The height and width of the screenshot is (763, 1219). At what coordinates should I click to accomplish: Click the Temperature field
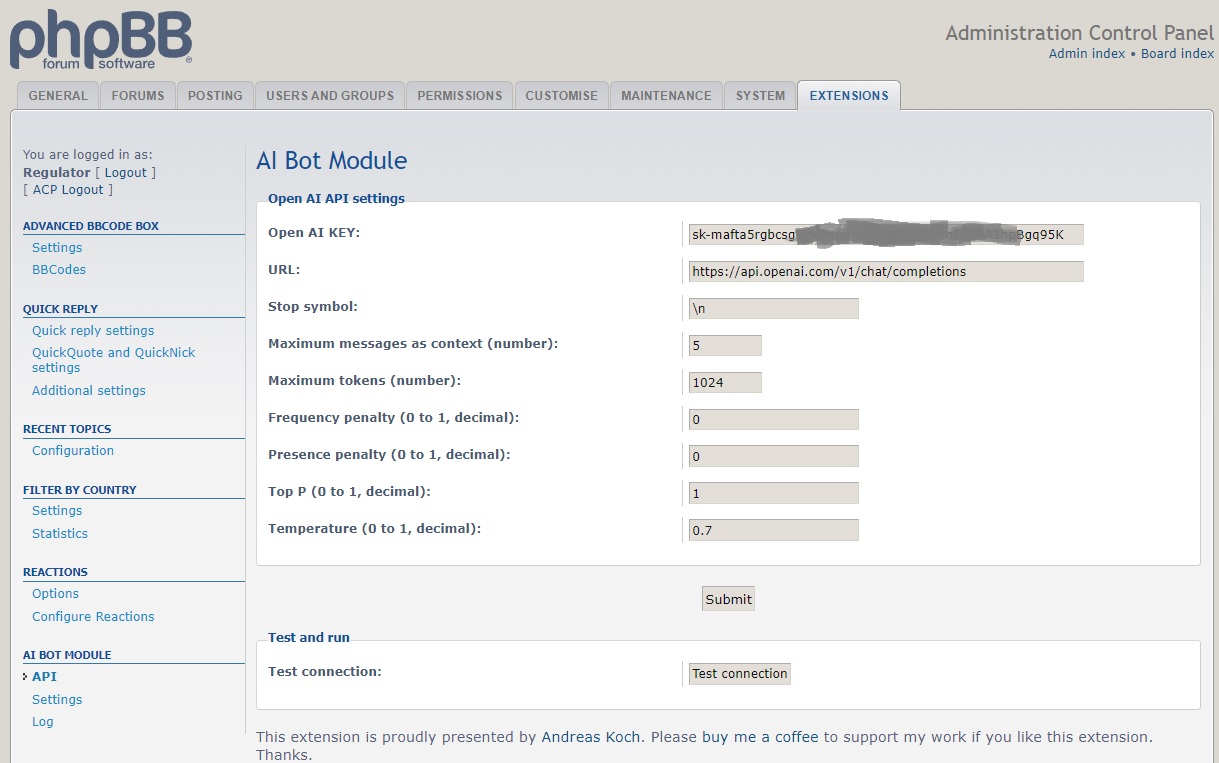(x=774, y=530)
